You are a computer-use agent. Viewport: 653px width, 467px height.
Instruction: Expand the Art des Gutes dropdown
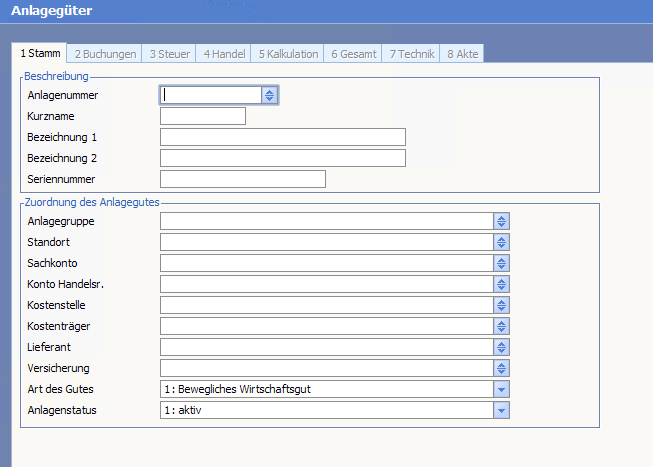[502, 389]
